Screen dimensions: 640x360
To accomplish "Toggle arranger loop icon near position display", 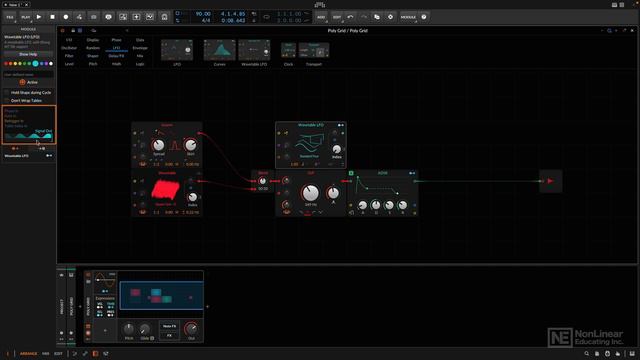I will (x=267, y=17).
